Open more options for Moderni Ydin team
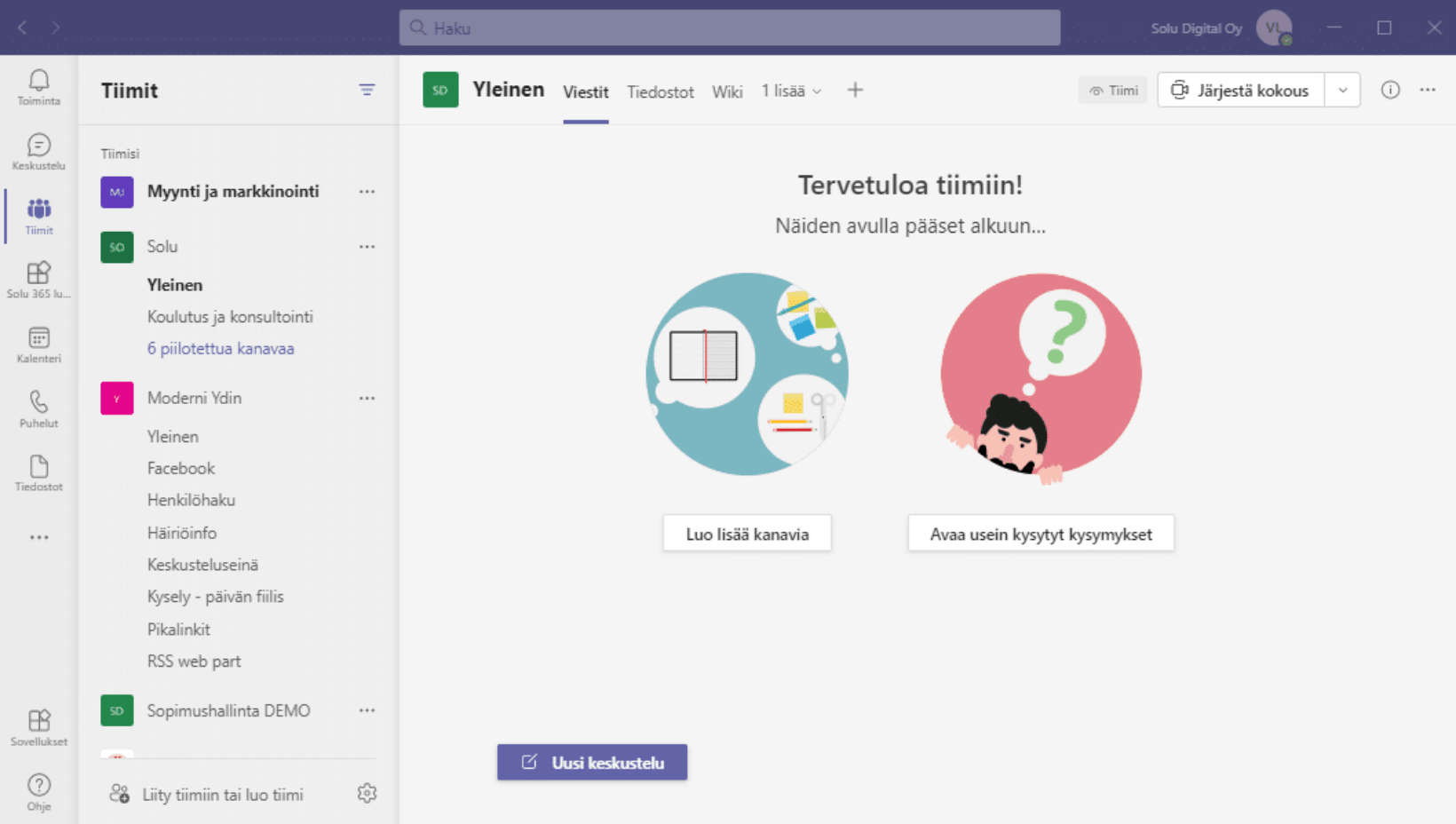 [367, 399]
